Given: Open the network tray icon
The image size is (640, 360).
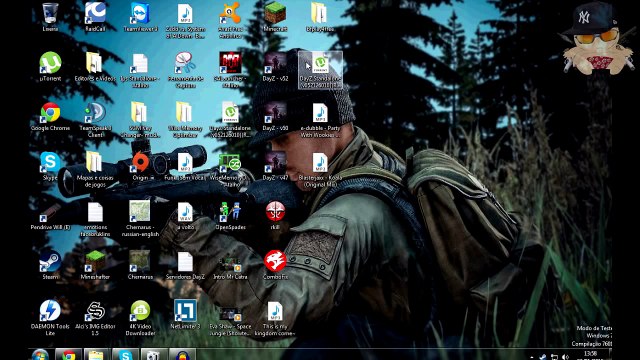Looking at the screenshot, I should (x=554, y=357).
